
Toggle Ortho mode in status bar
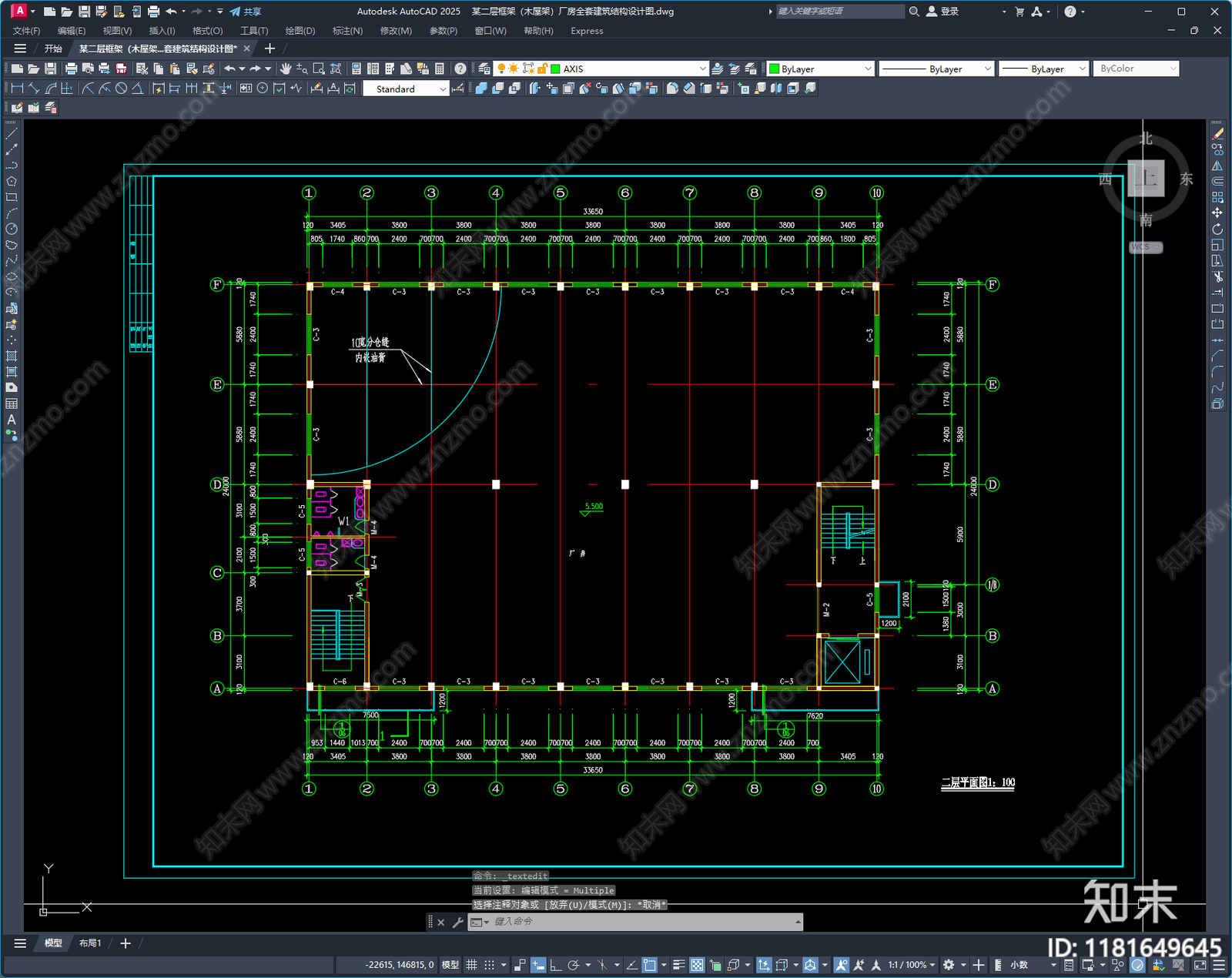pyautogui.click(x=555, y=965)
